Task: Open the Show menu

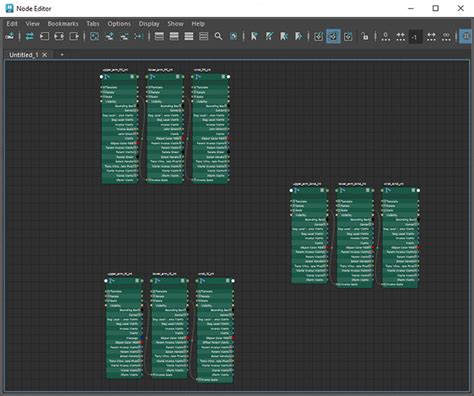Action: tap(176, 24)
